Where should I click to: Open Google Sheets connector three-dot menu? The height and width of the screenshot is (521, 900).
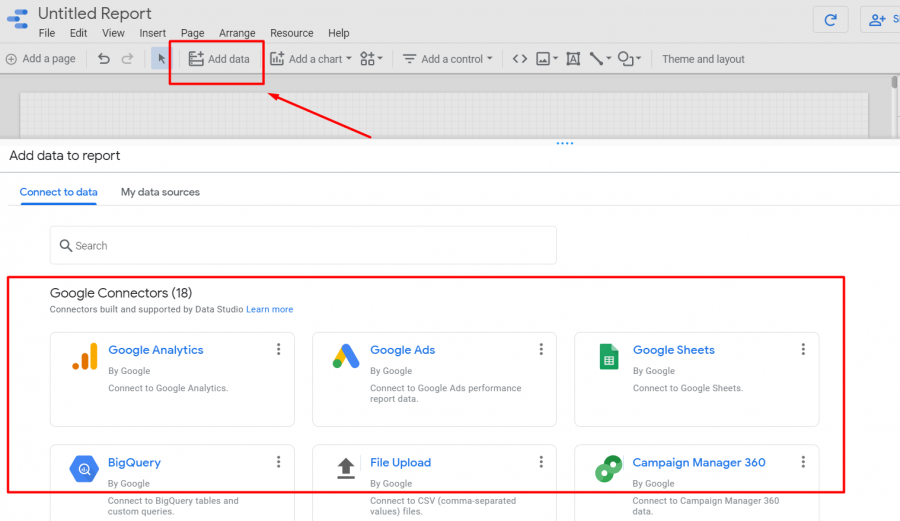point(803,349)
